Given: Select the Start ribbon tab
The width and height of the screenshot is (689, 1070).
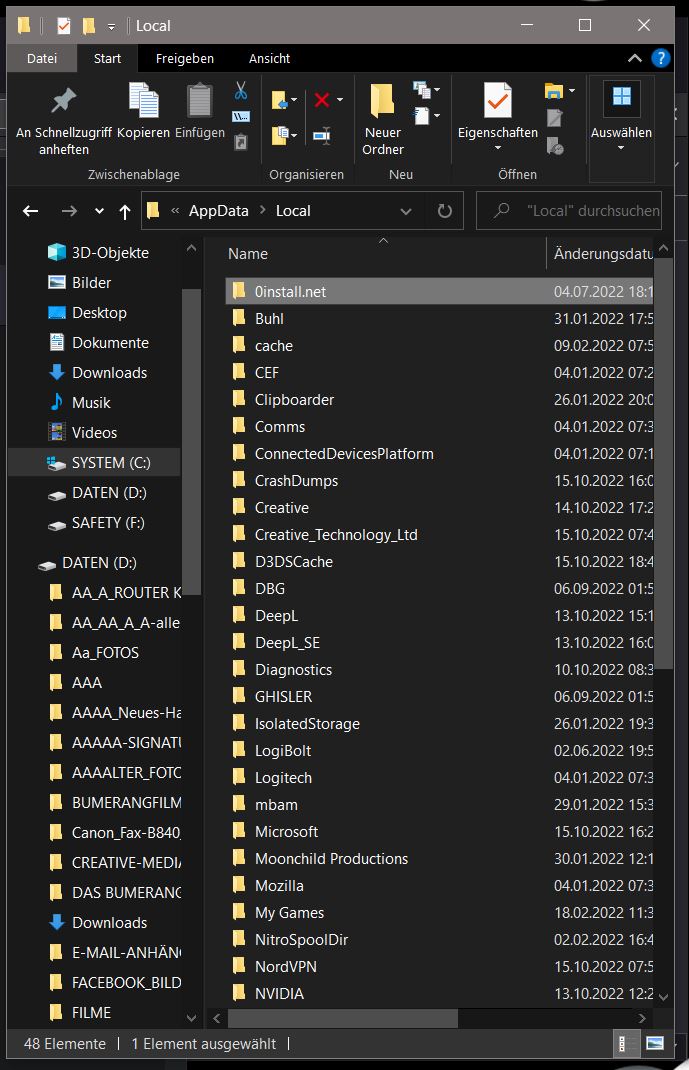Looking at the screenshot, I should click(107, 59).
